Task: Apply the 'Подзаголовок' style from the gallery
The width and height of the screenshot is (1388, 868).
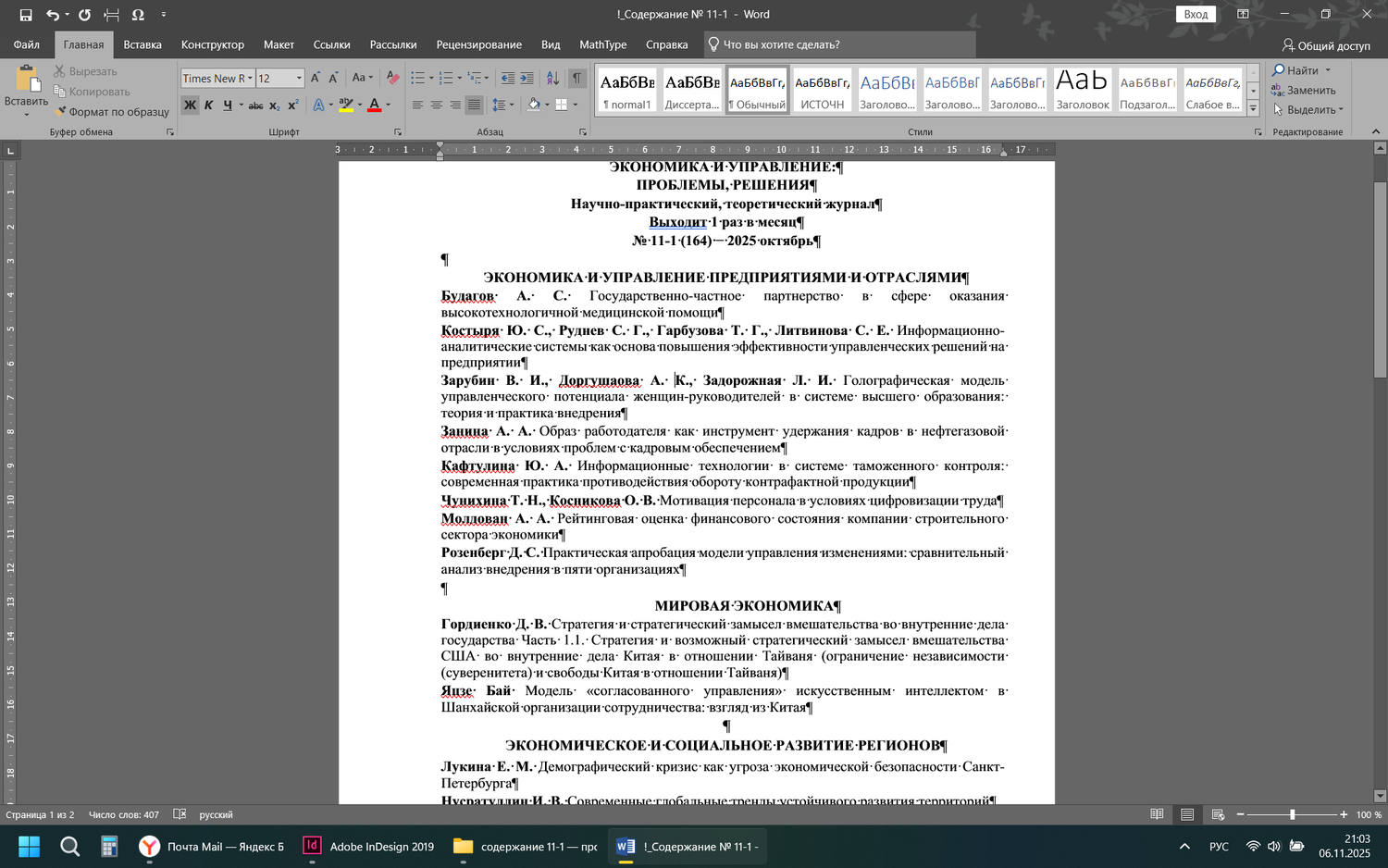Action: (1147, 91)
